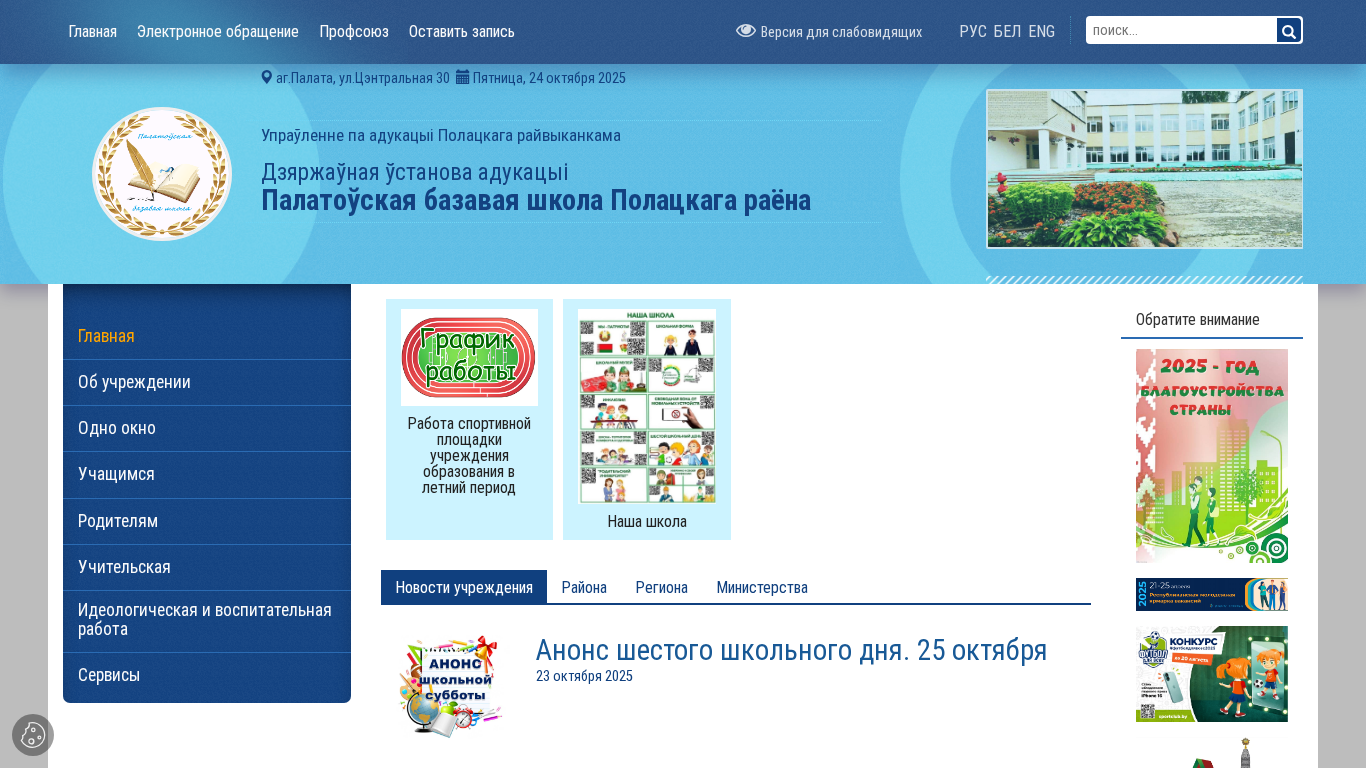Open the Конкурс football contest banner
1366x768 pixels.
click(x=1212, y=674)
